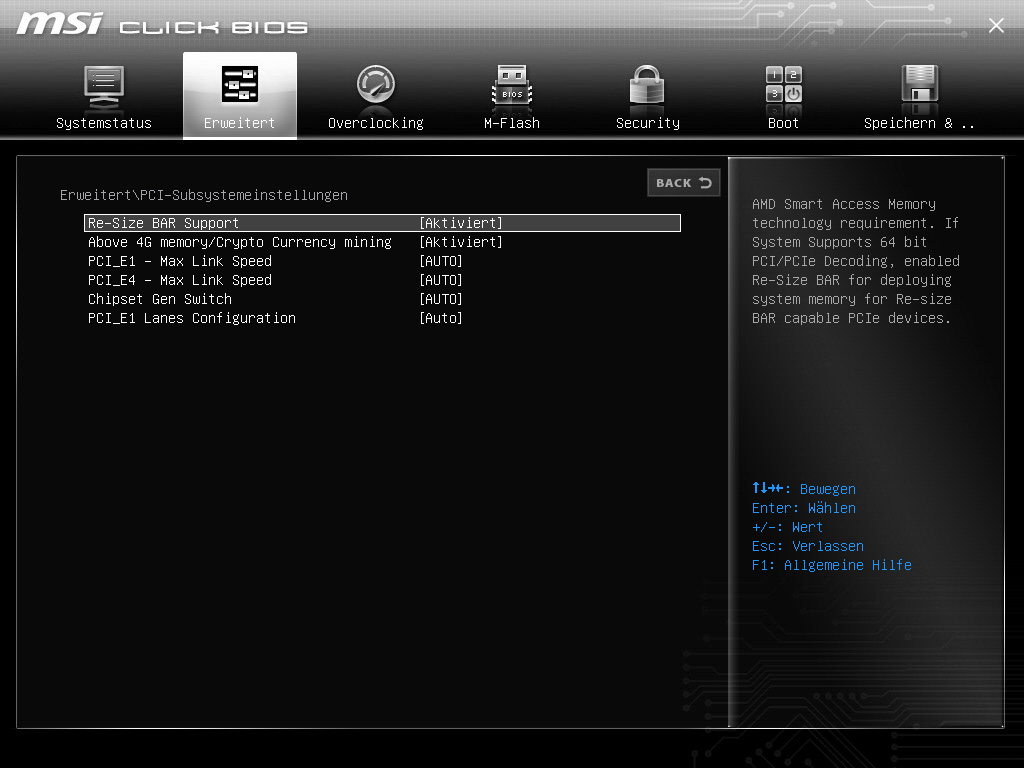Click the F1: Allgemeine Hilfe hint
Viewport: 1024px width, 768px height.
831,565
